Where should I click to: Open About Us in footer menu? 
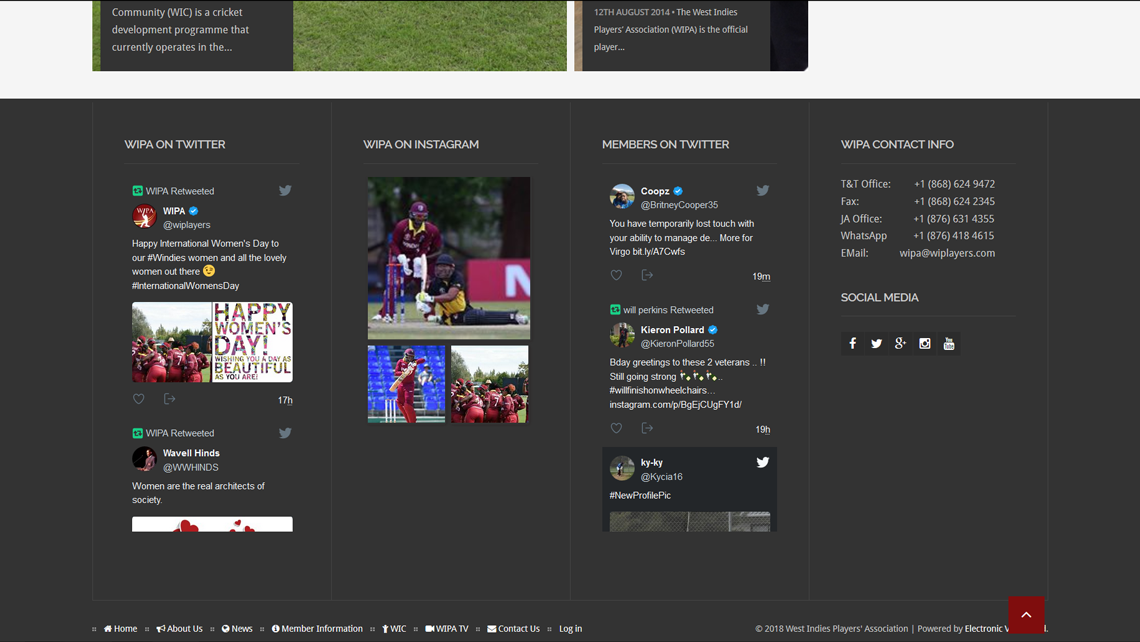coord(180,629)
